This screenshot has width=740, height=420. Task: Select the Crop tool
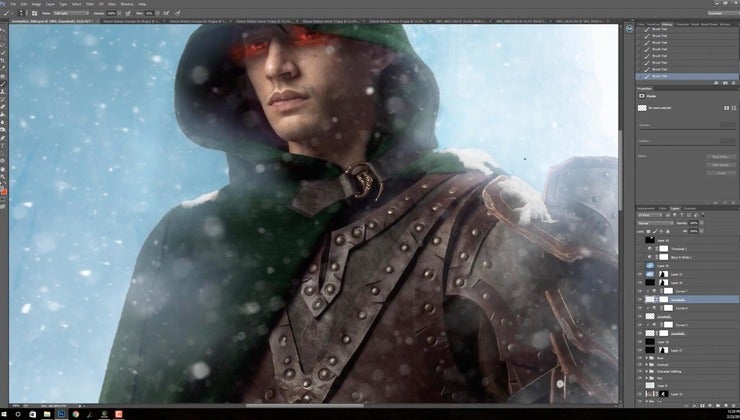tap(4, 60)
